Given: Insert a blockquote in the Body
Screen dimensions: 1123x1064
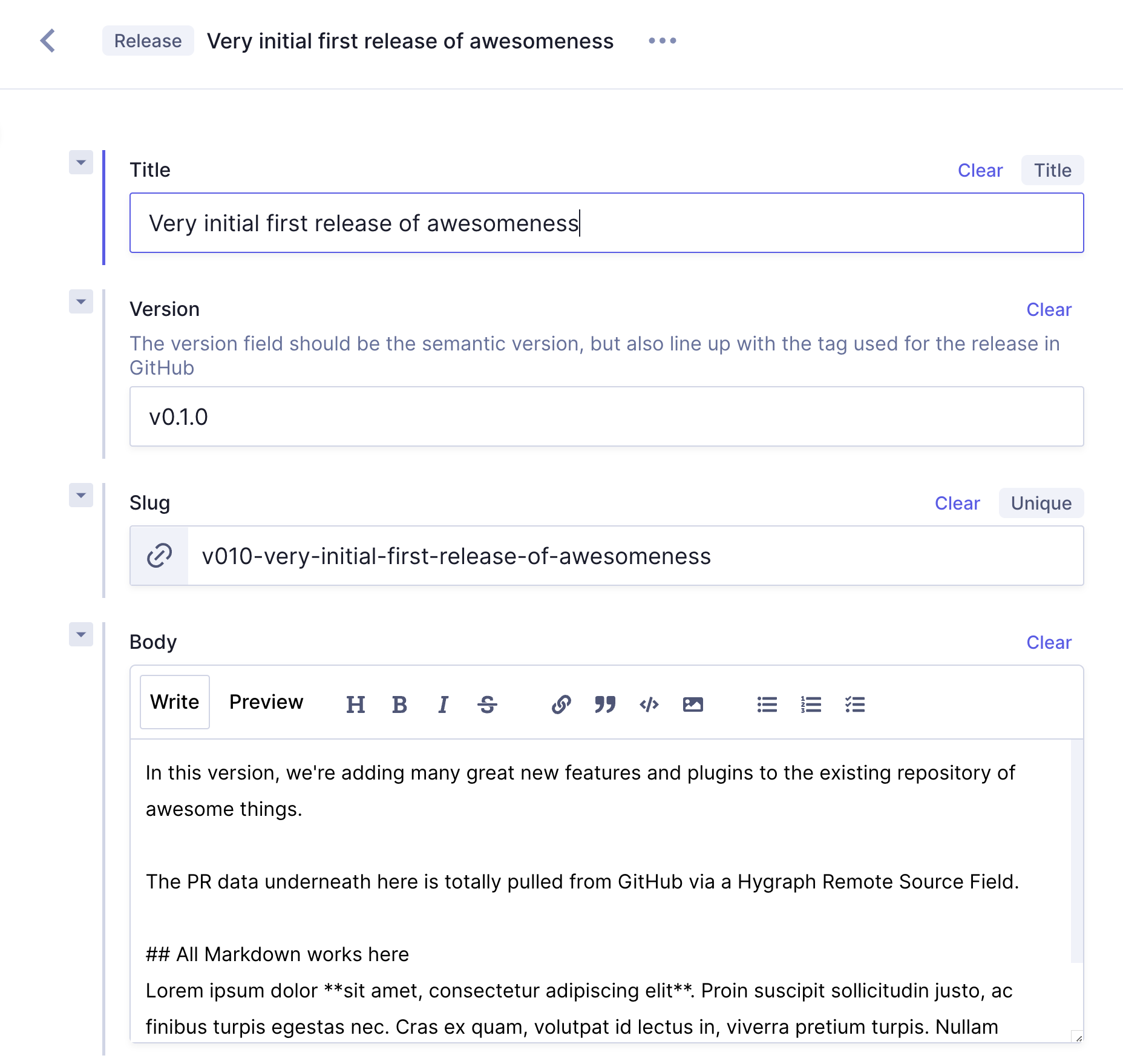Looking at the screenshot, I should [604, 703].
